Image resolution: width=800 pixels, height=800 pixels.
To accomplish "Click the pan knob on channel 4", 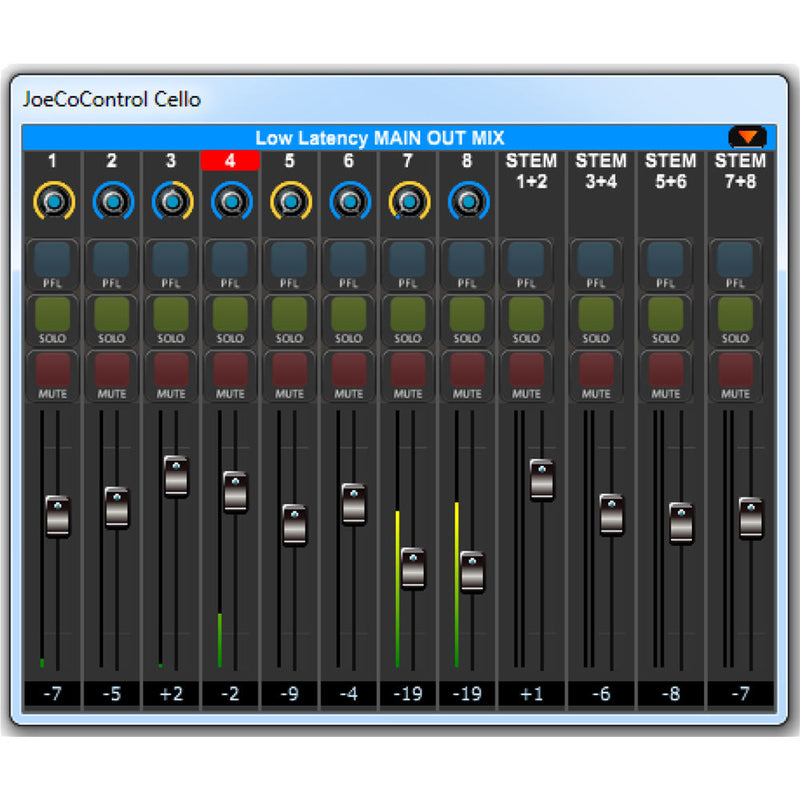I will (x=231, y=201).
